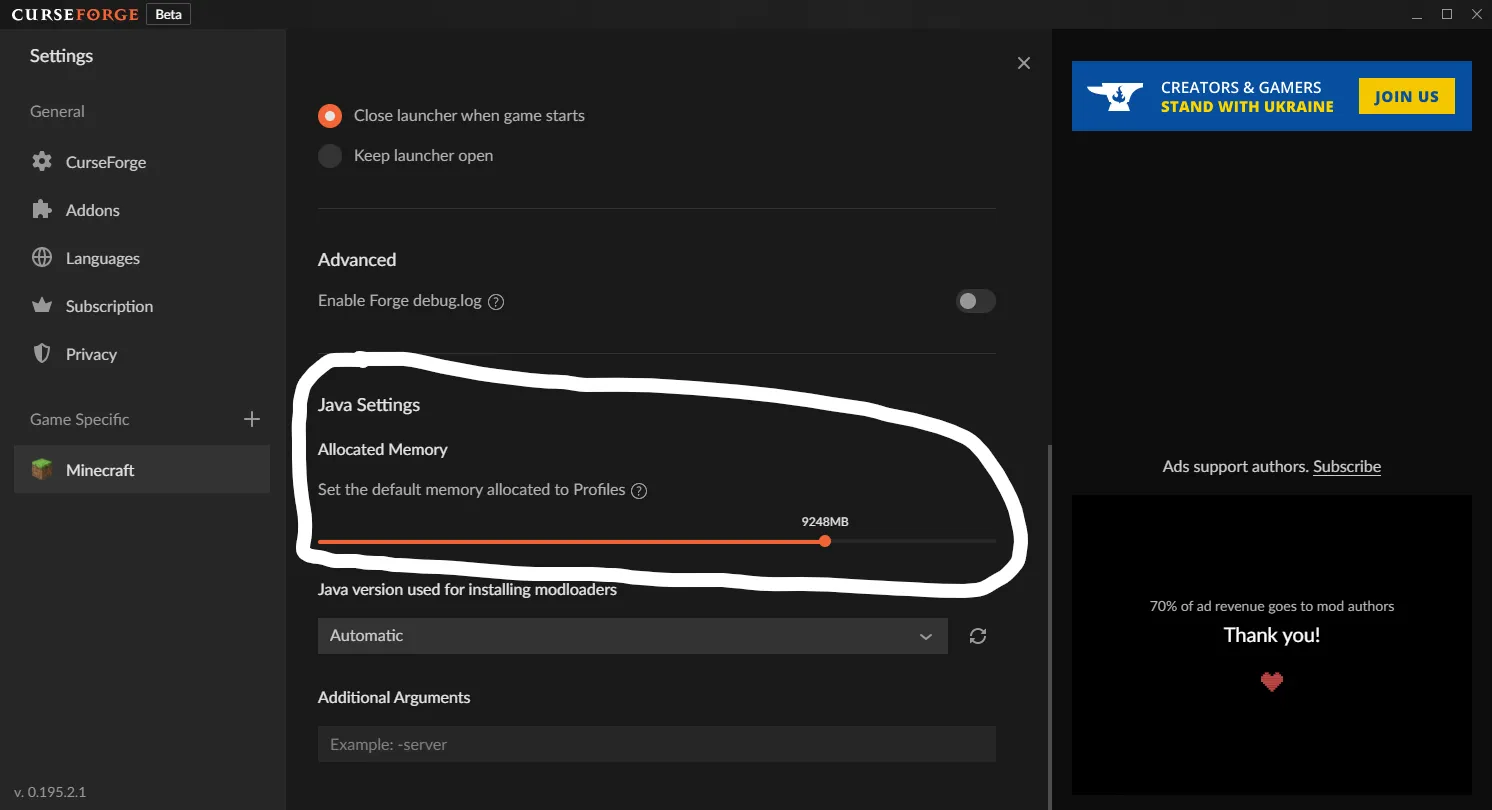
Task: Close the CurseForge window
Action: click(1475, 15)
